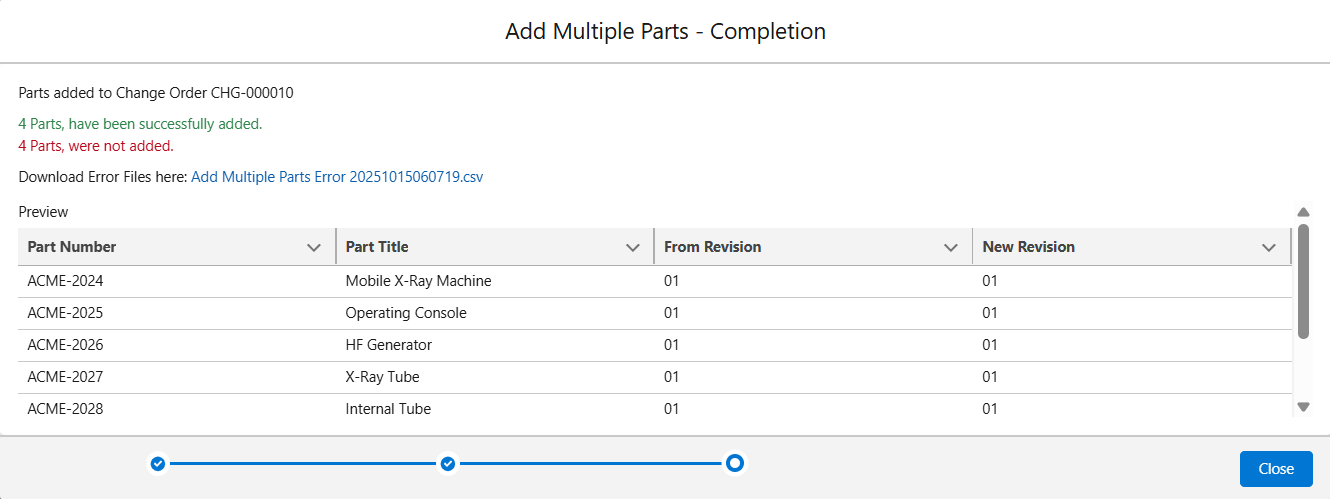The image size is (1330, 499).
Task: Select the Operating Console row title
Action: click(x=406, y=313)
